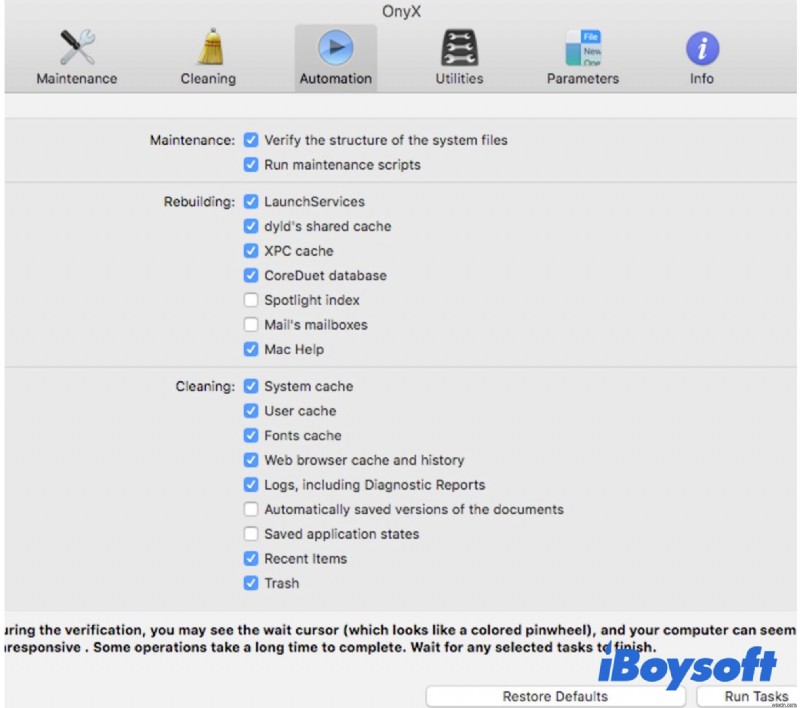
Task: Open the Parameters section
Action: coord(582,52)
